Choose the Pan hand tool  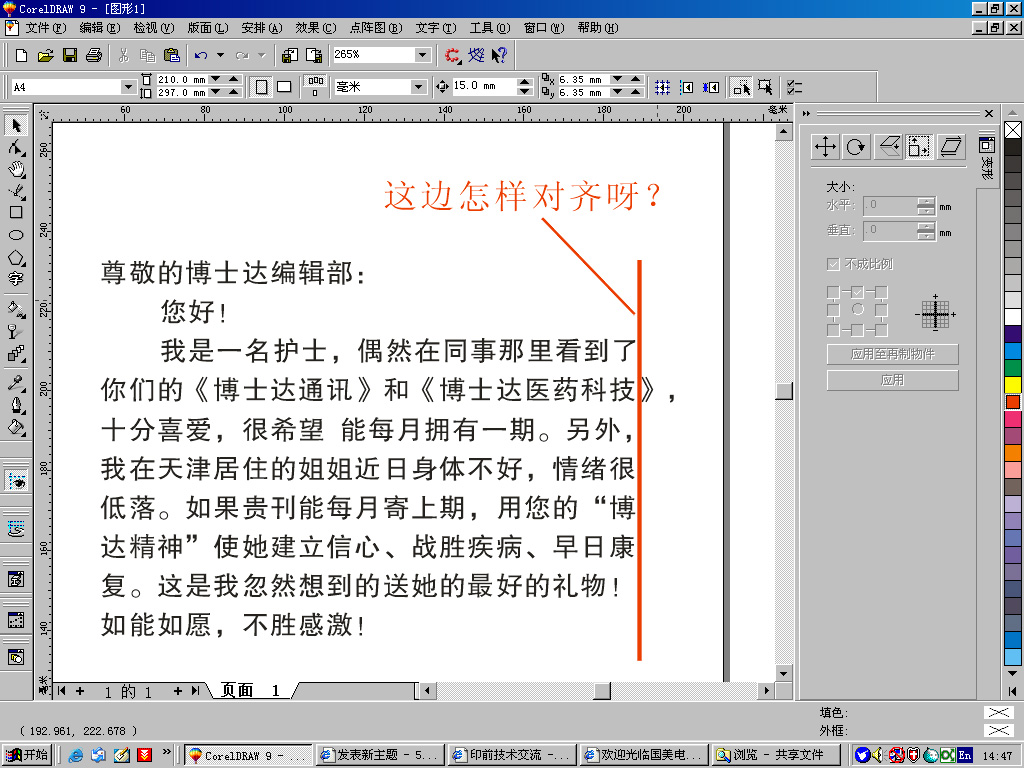point(16,169)
